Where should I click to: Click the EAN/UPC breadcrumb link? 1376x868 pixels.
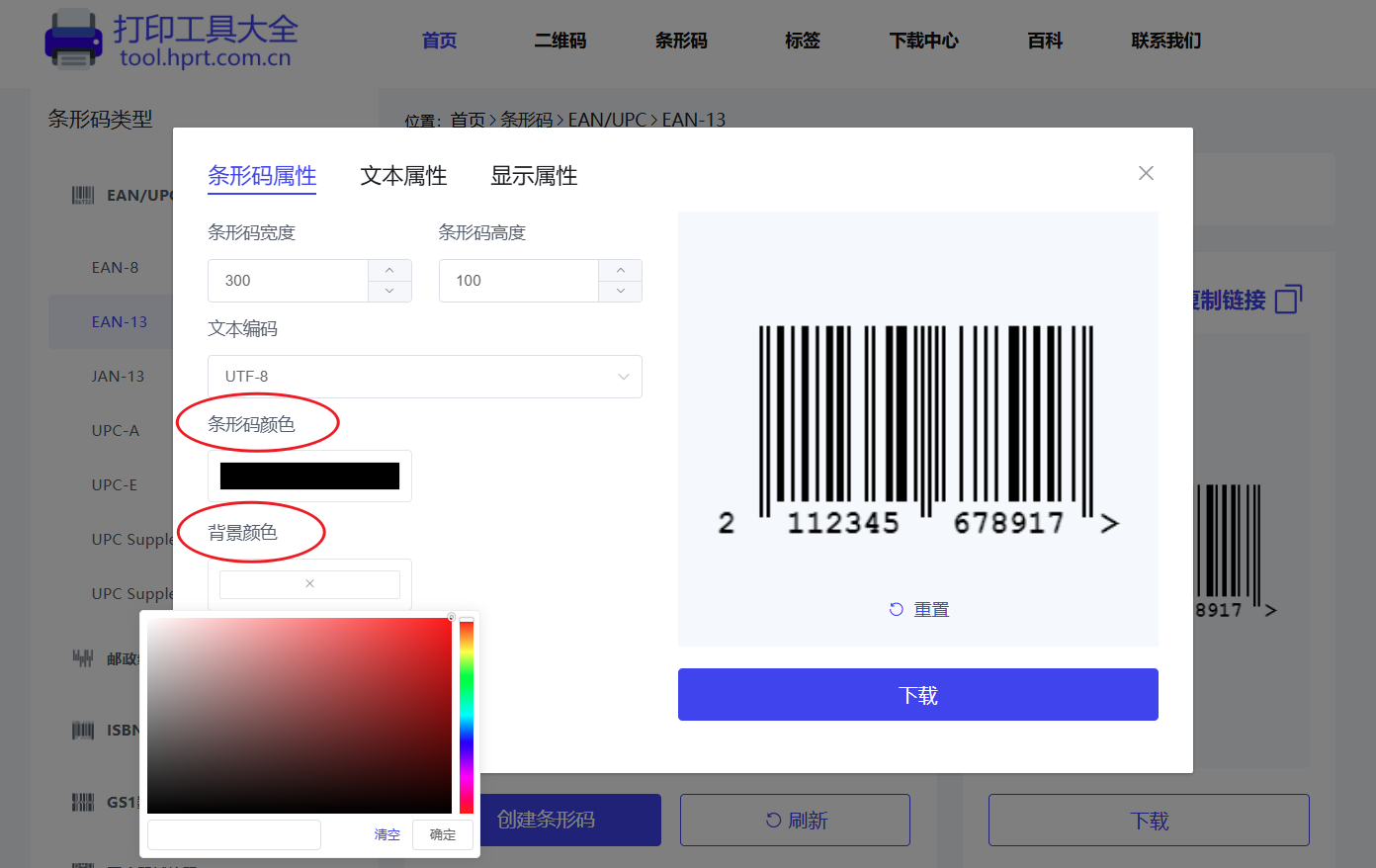(x=607, y=120)
